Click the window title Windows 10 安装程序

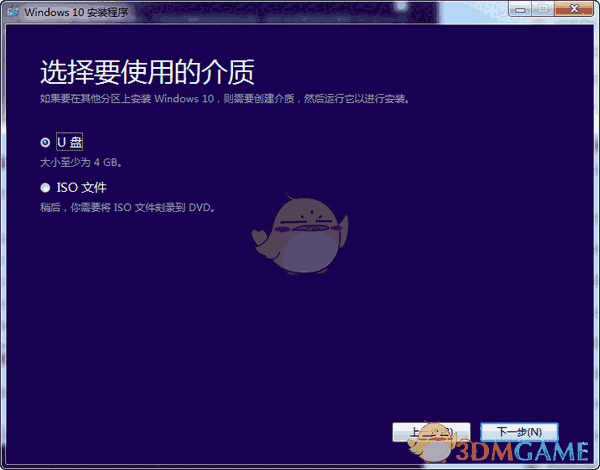[76, 12]
